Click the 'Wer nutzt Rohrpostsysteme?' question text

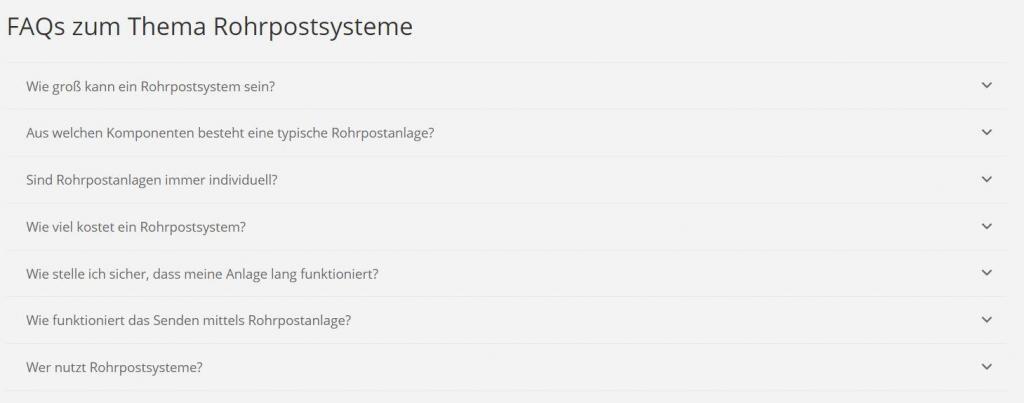[114, 367]
